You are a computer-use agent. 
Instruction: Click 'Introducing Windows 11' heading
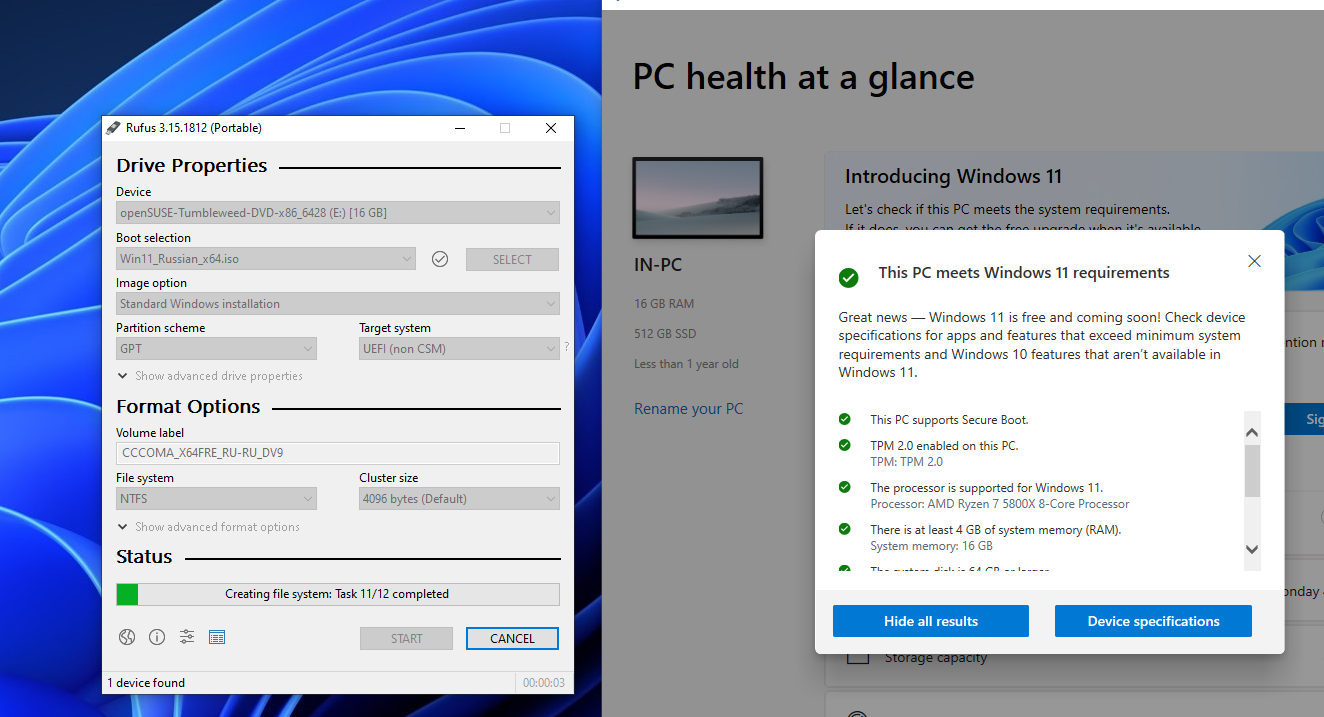click(953, 177)
